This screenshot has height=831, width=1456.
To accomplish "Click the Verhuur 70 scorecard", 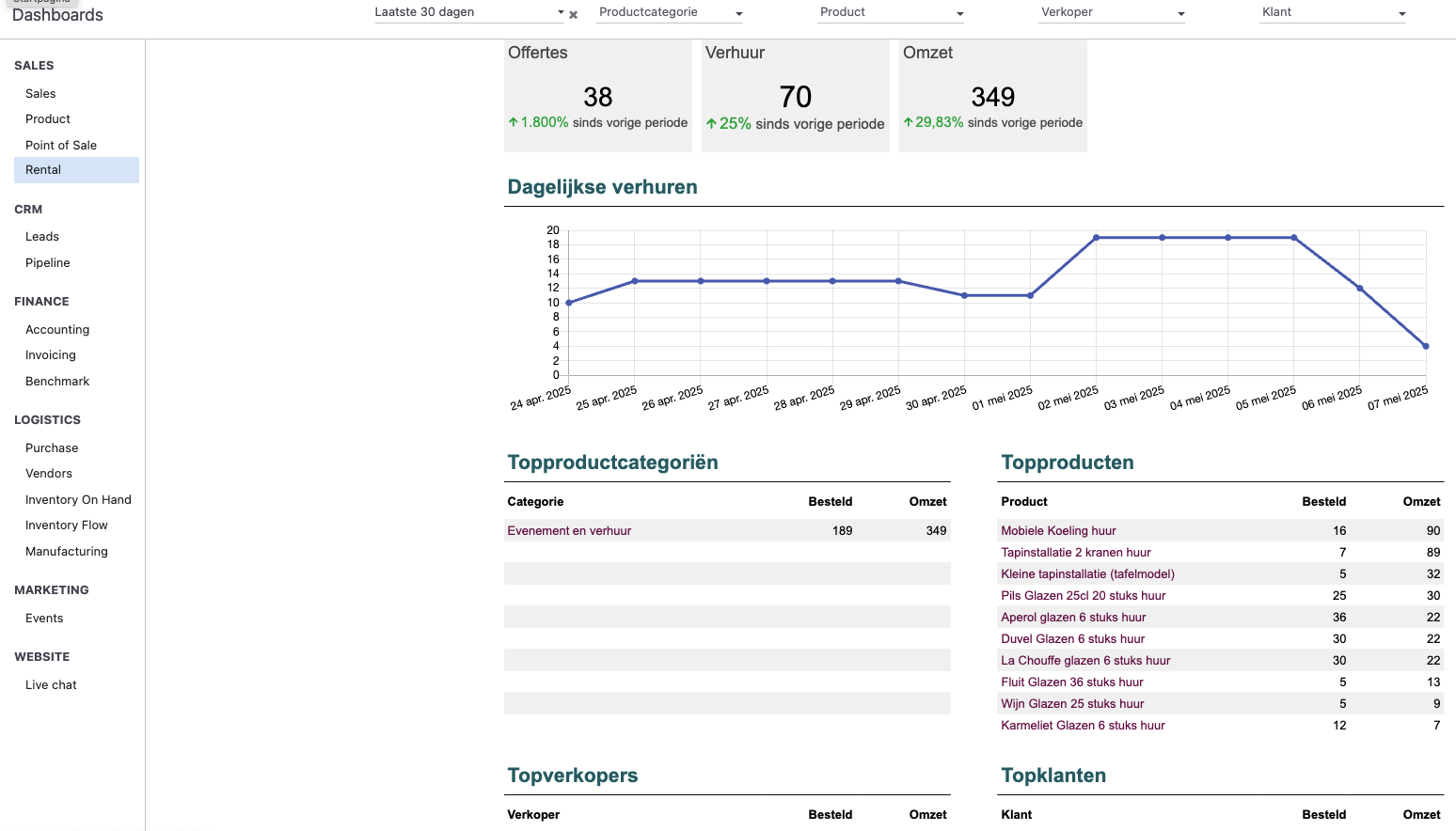I will coord(796,97).
